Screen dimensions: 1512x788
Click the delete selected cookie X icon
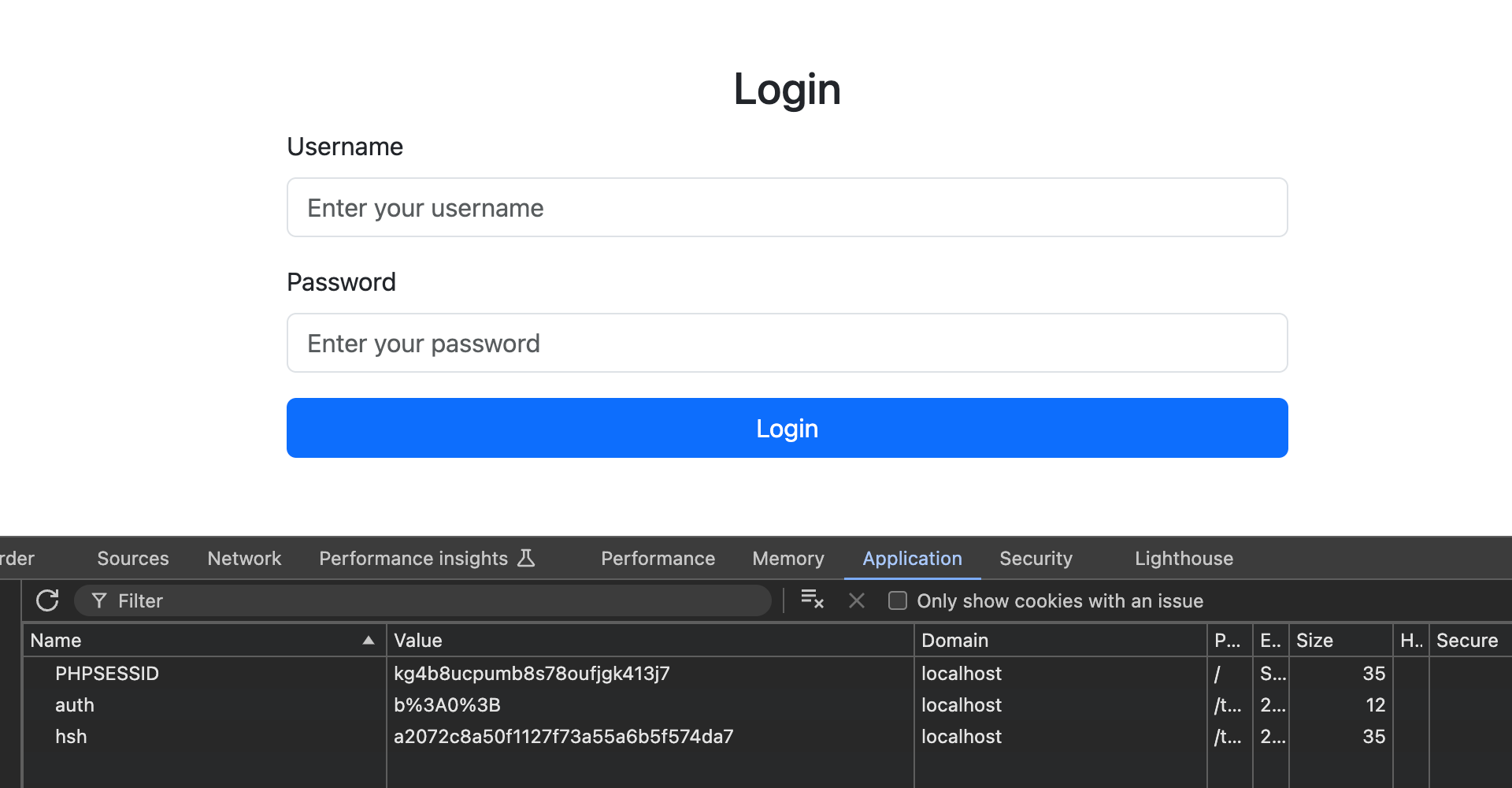pos(857,601)
